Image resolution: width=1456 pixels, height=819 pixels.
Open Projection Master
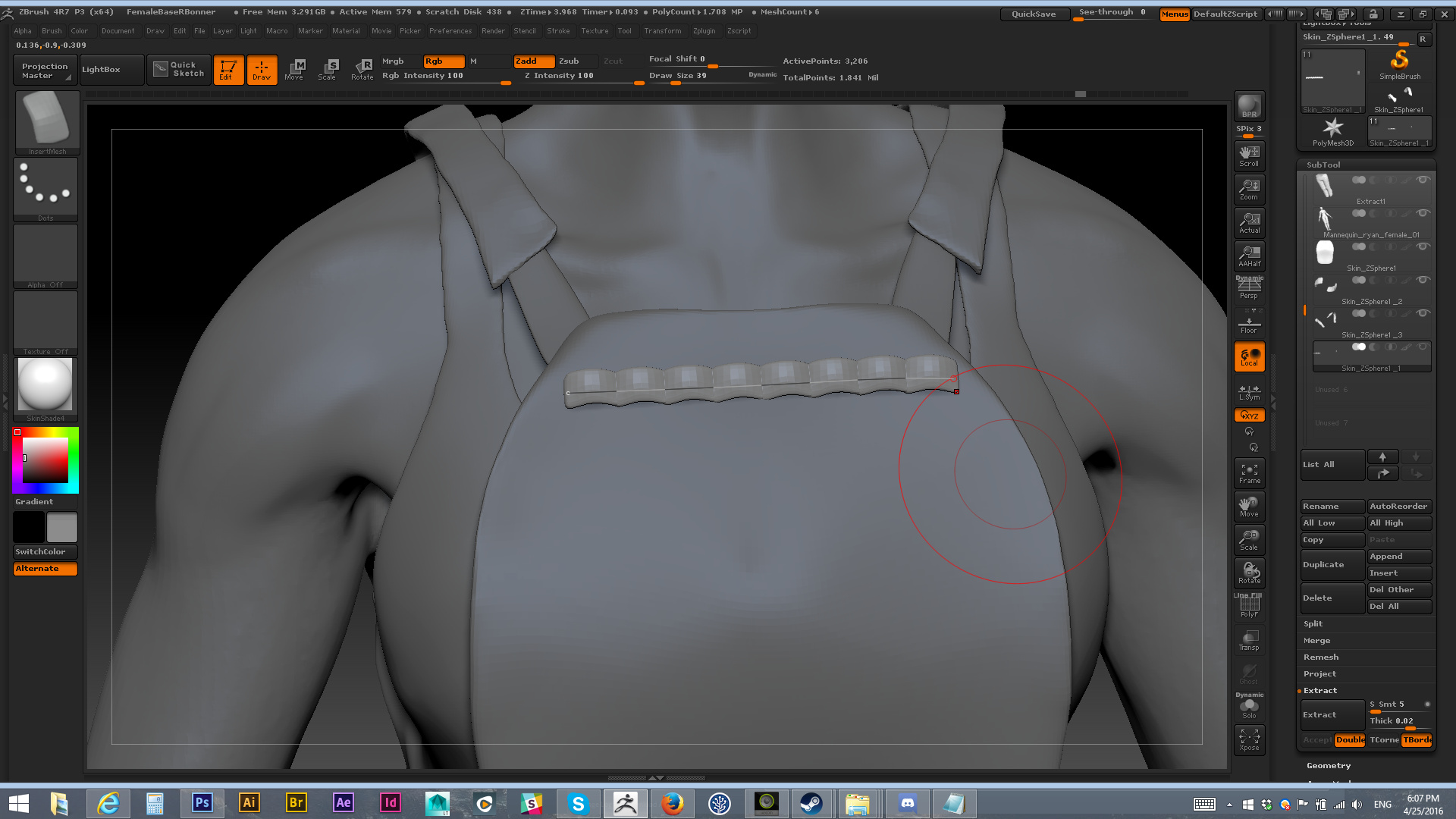(x=45, y=70)
